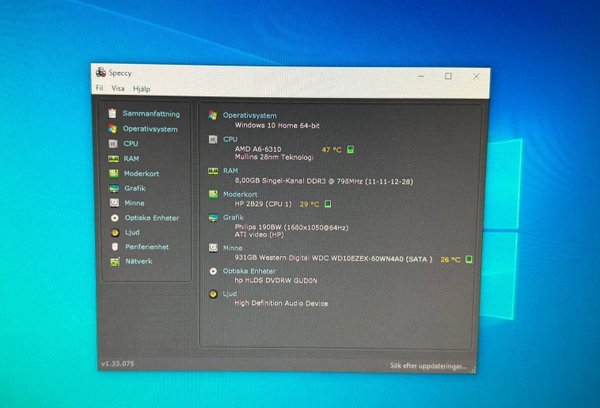Open CPU section label in sidebar
Screen dimensions: 600x408
131,144
